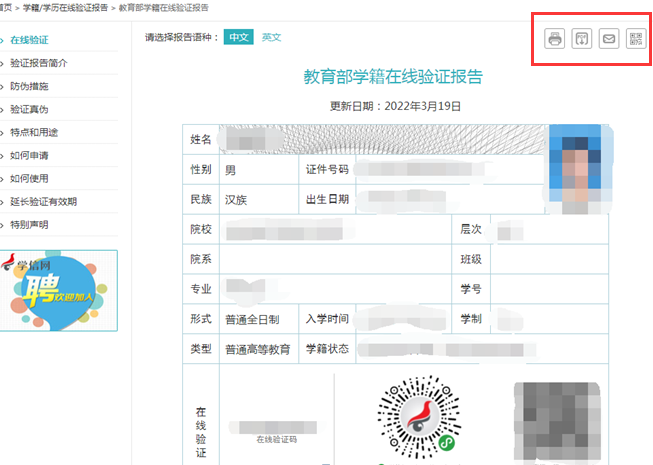The image size is (653, 465).
Task: Open 验证报告简介 sidebar item
Action: coord(38,63)
